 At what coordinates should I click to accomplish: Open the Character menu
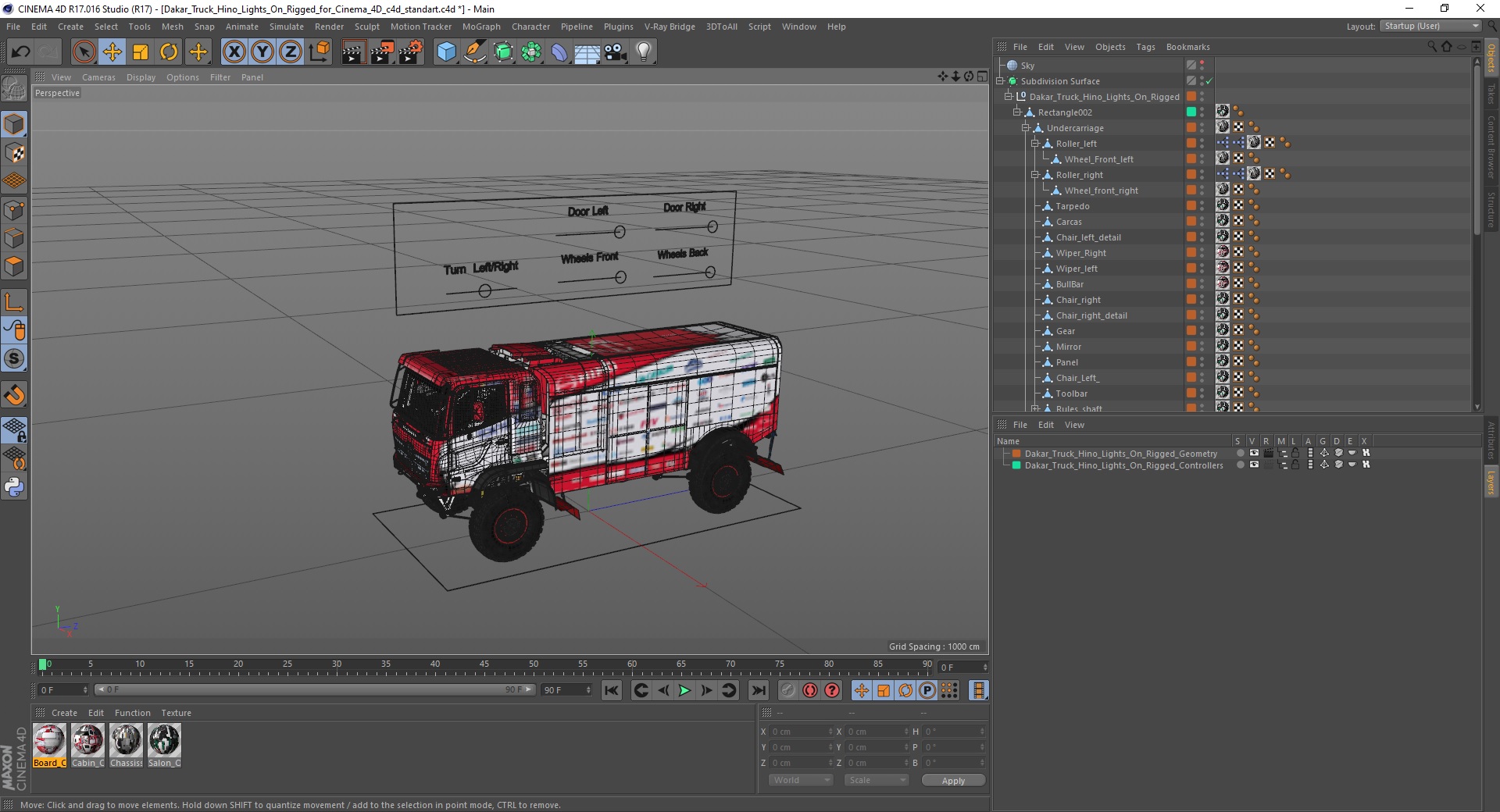pos(531,27)
